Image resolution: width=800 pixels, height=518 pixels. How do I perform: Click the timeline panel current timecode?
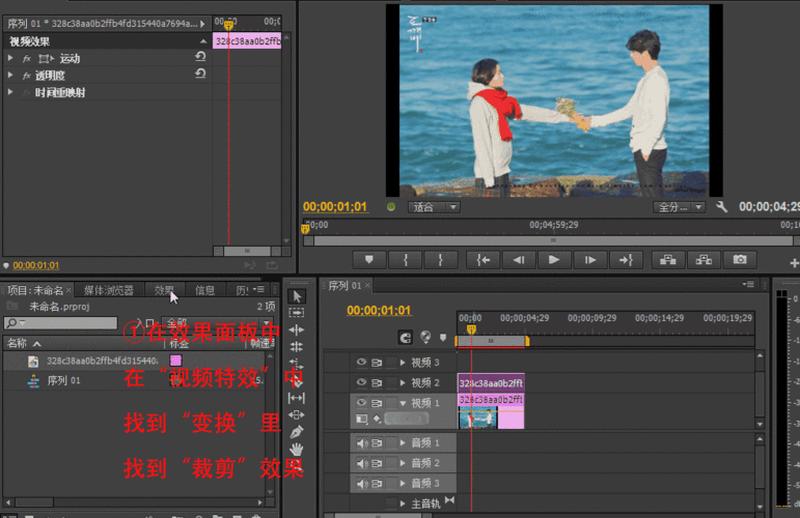(379, 310)
